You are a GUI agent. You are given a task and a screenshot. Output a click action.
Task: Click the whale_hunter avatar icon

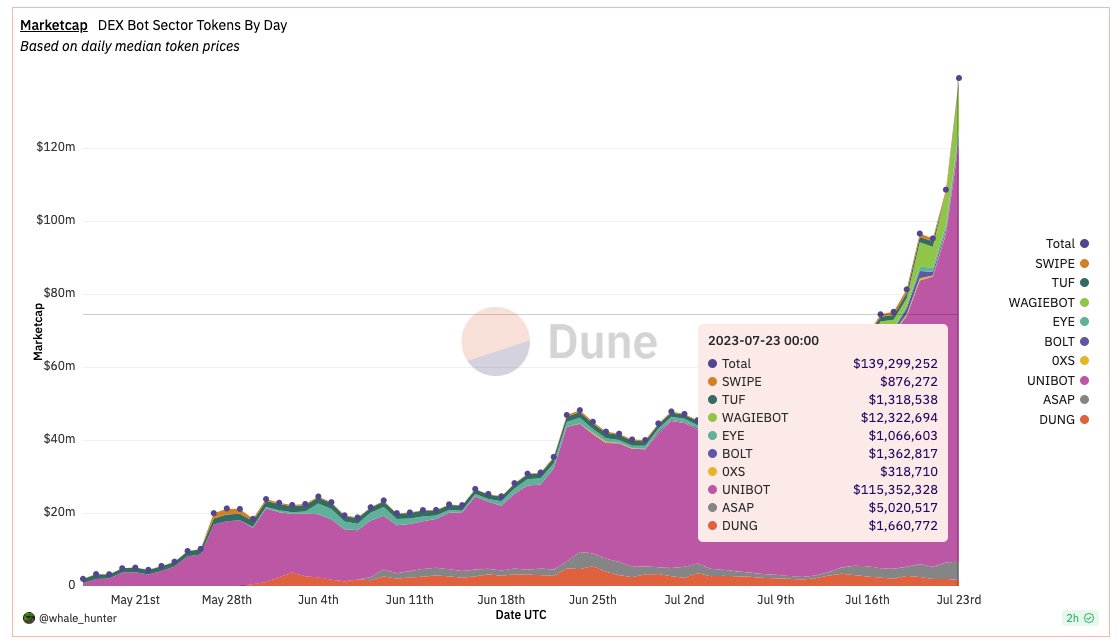[29, 618]
